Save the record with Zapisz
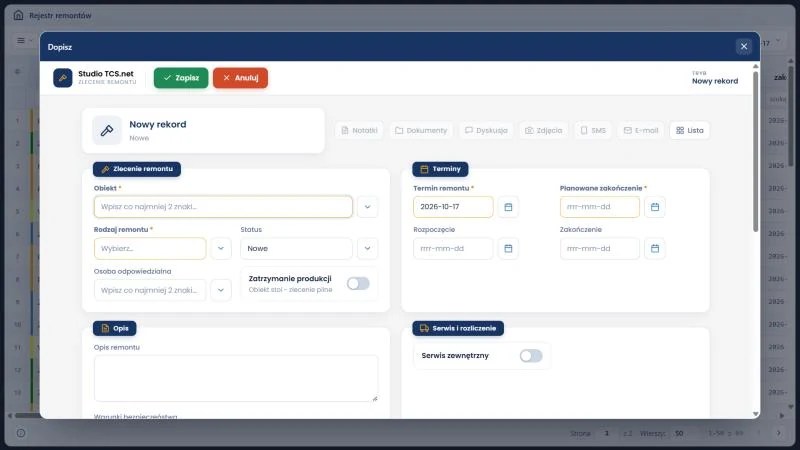 [x=181, y=78]
